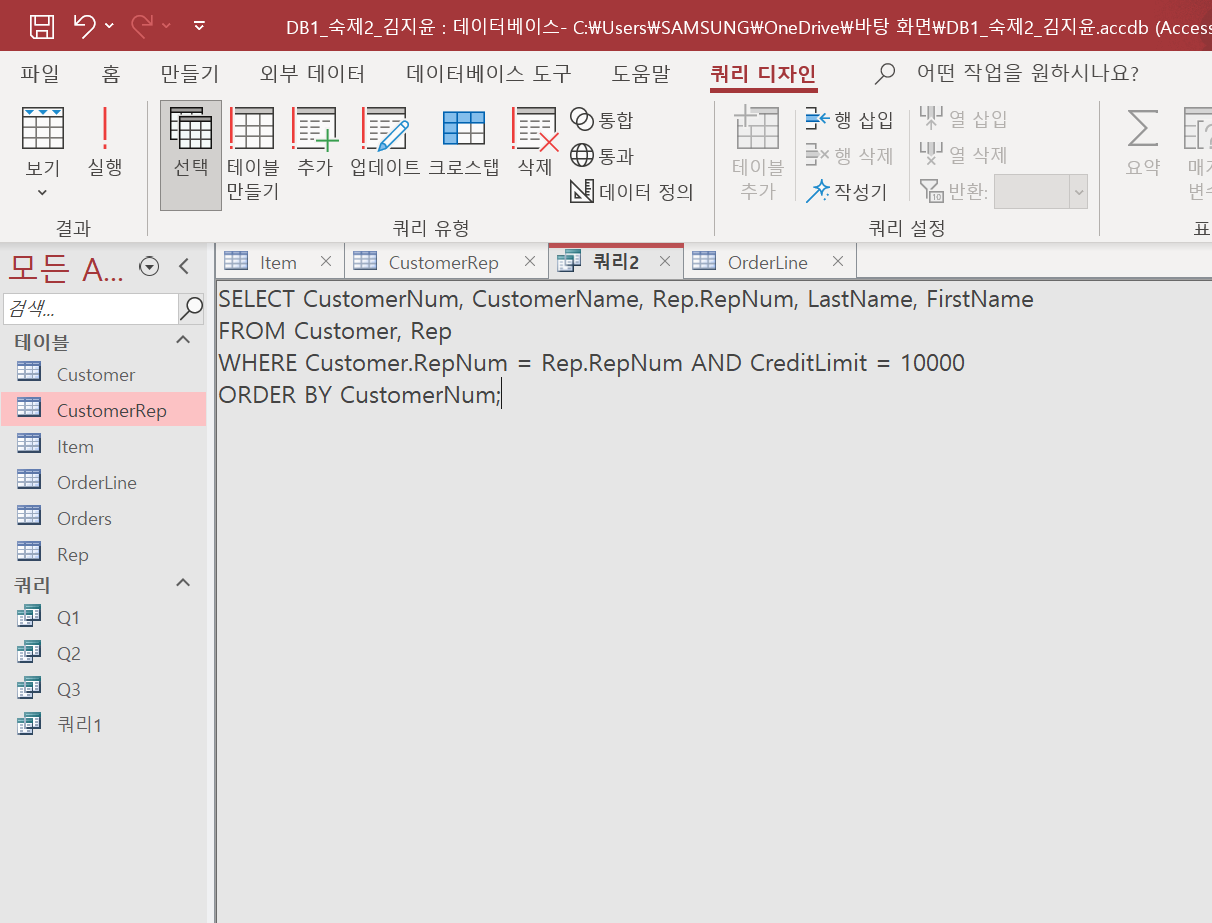Switch to the 만들기 ribbon tab
This screenshot has width=1212, height=923.
tap(190, 73)
